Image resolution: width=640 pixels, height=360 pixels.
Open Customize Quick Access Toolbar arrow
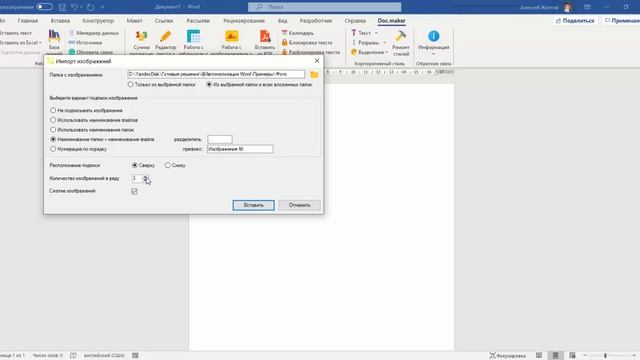pos(102,7)
